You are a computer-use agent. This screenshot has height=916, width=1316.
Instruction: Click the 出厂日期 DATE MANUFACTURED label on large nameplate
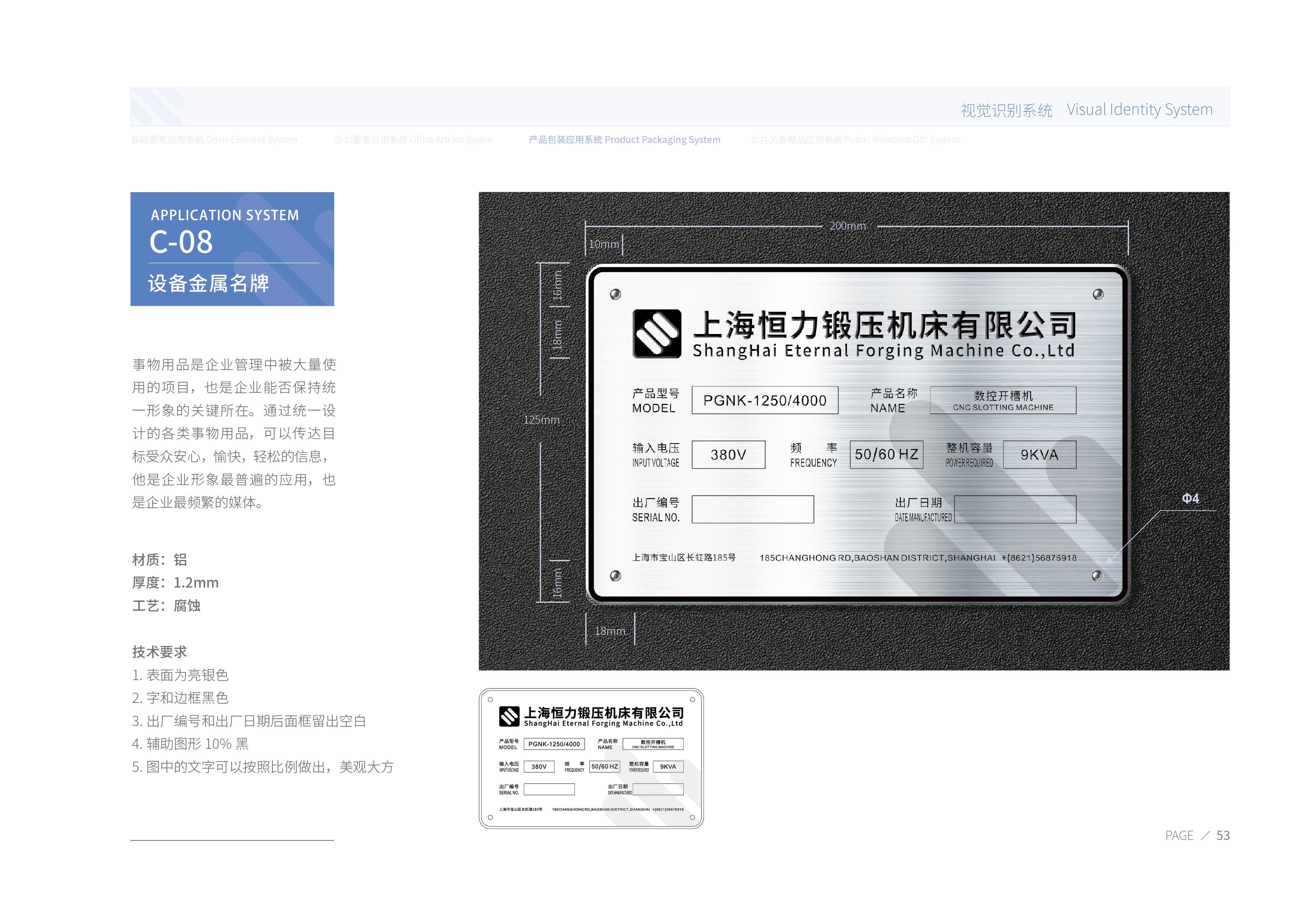click(923, 510)
